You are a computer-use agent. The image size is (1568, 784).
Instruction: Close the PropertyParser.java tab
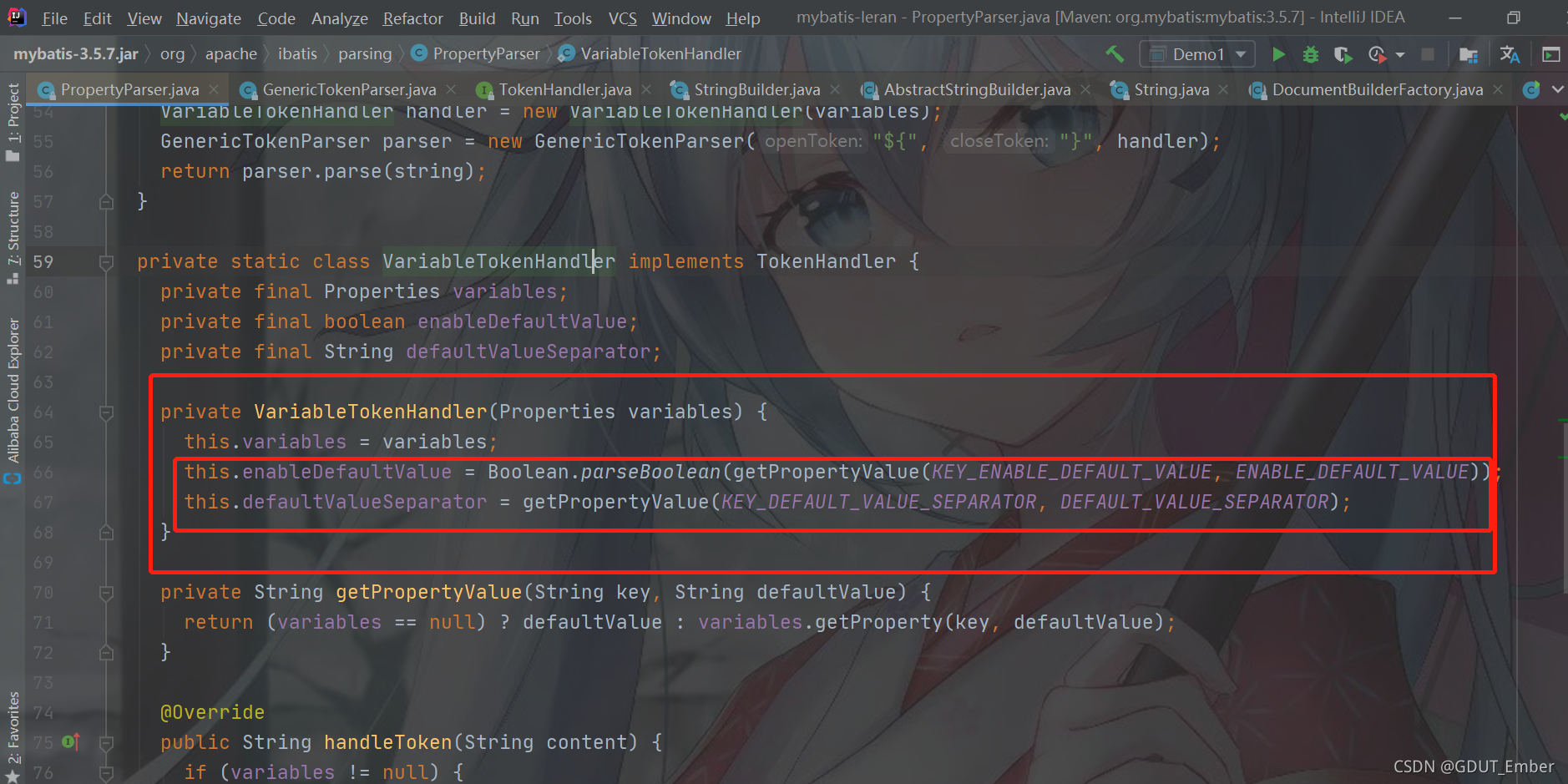coord(214,89)
